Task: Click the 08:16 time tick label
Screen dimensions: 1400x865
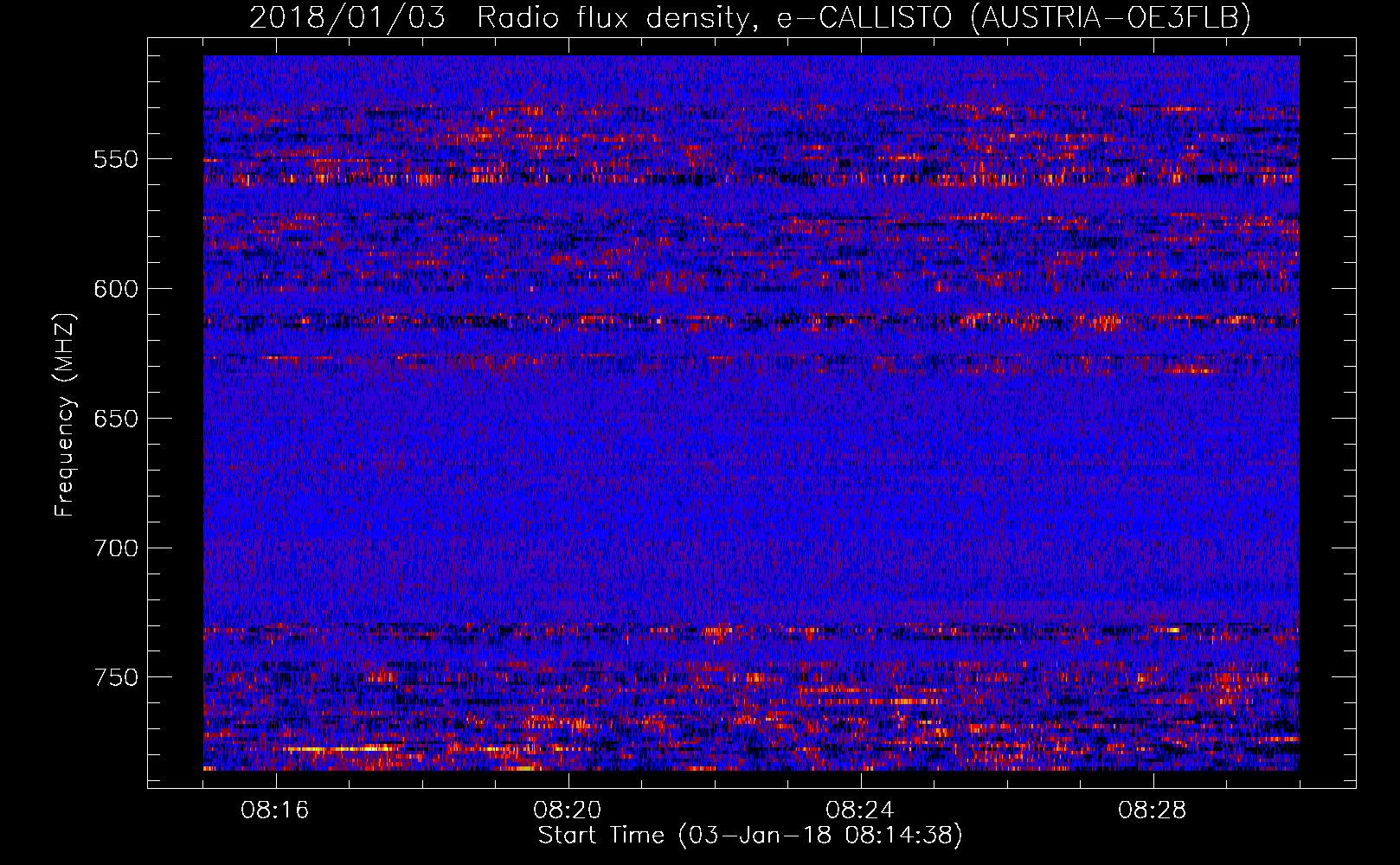Action: (x=275, y=811)
